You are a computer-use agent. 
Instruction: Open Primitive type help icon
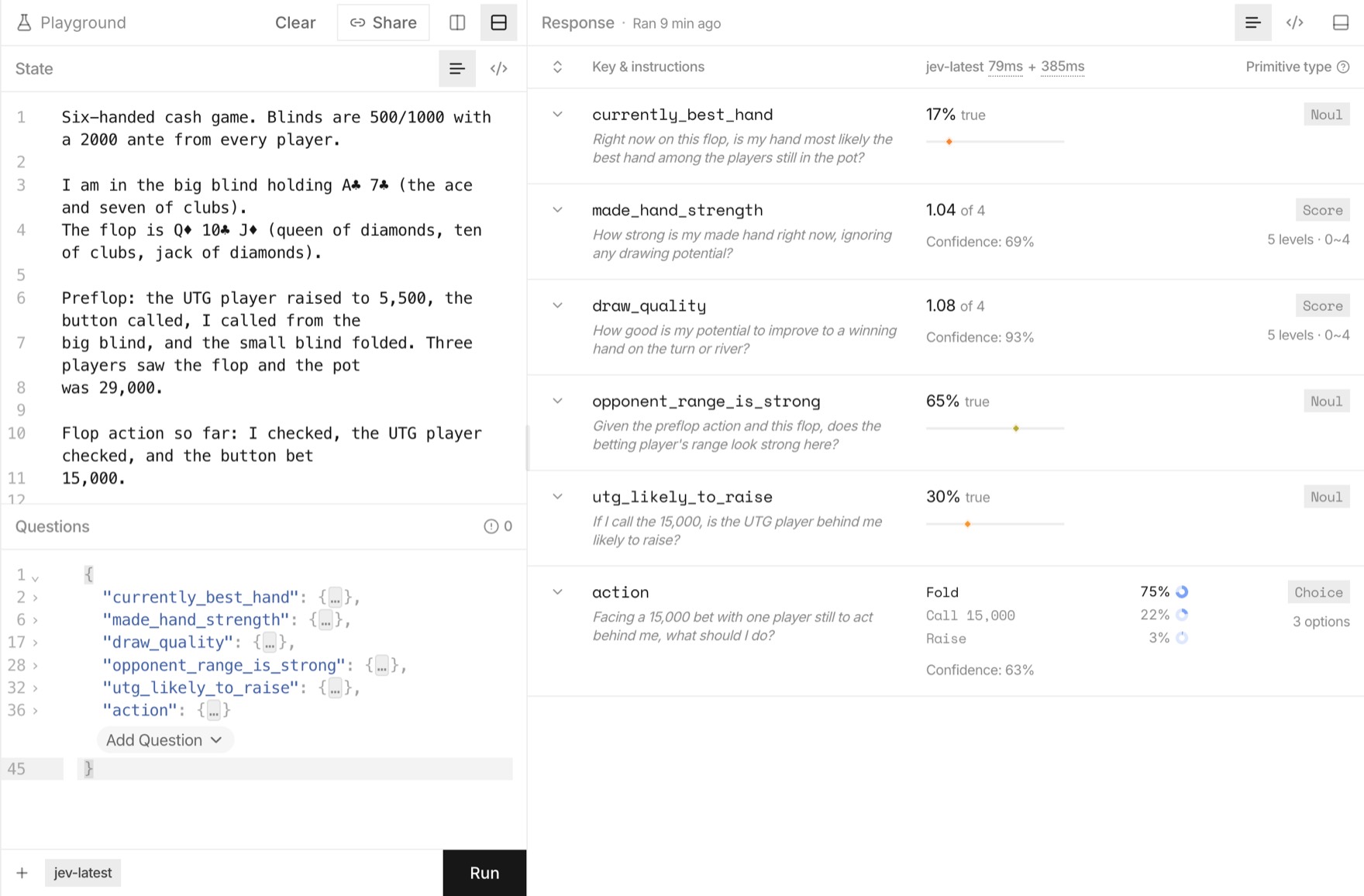tap(1343, 67)
